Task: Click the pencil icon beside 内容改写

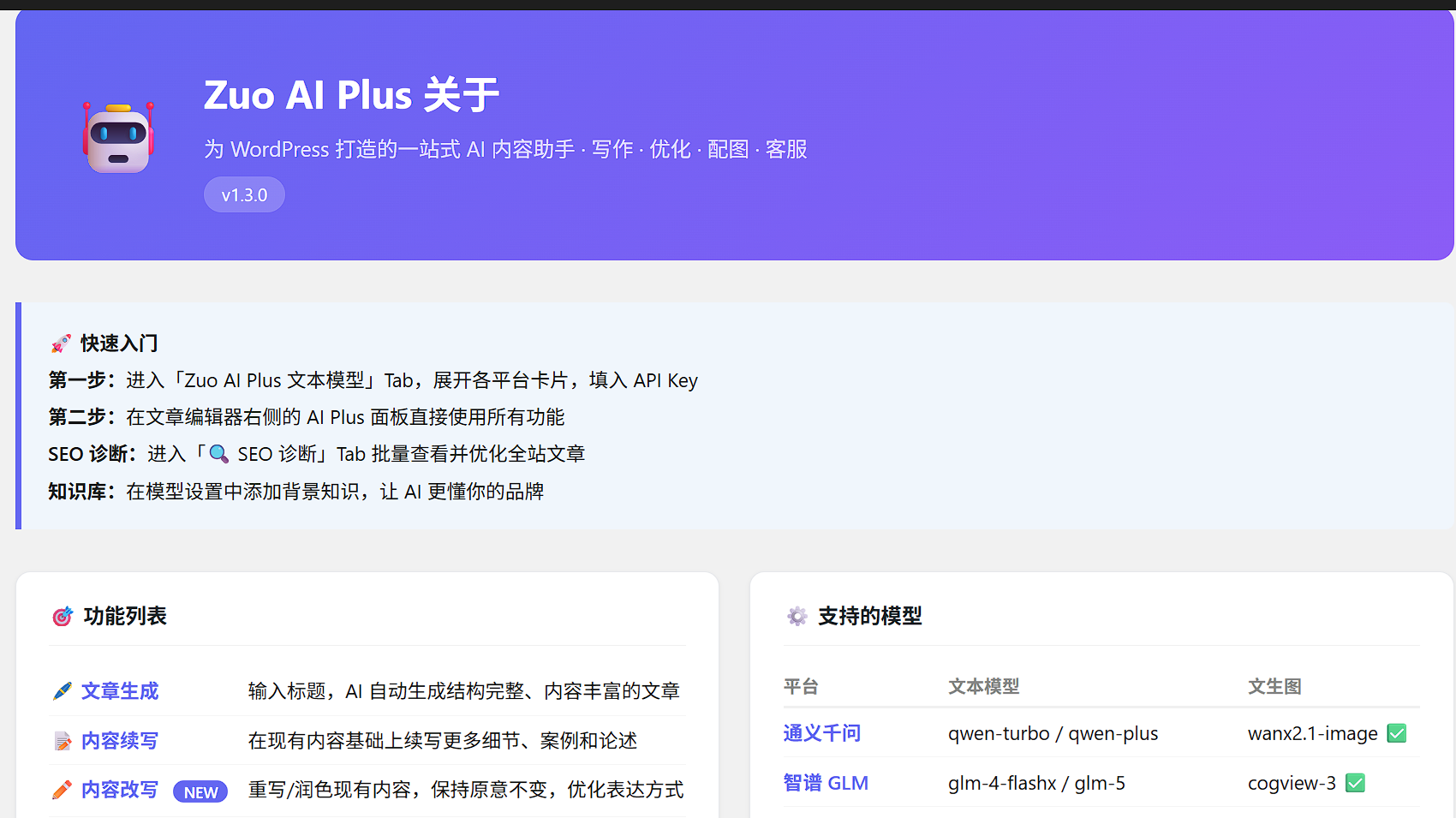Action: (62, 790)
